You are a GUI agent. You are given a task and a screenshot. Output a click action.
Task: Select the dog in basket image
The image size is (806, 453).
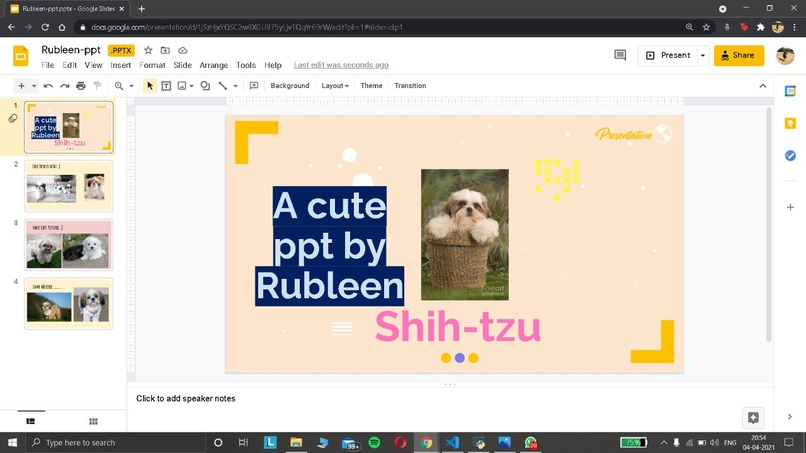click(x=465, y=234)
